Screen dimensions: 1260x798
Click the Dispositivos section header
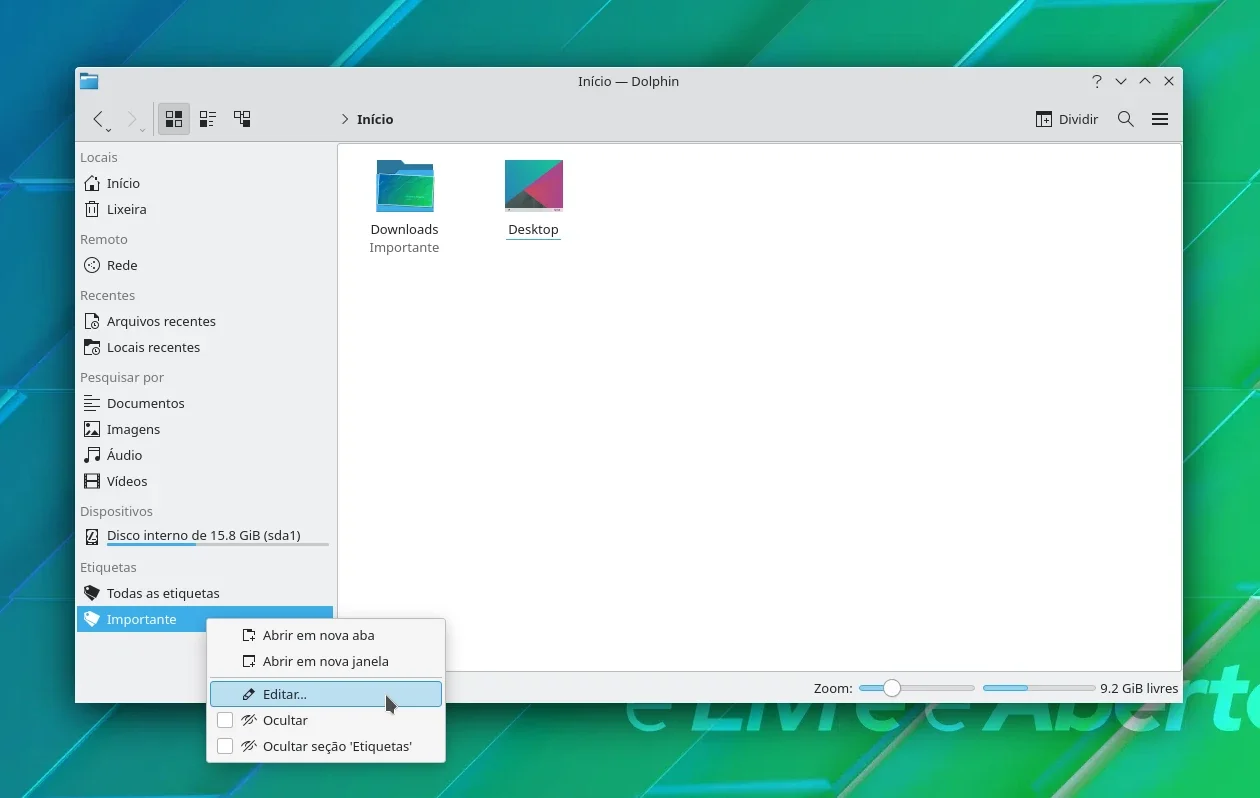pyautogui.click(x=116, y=511)
